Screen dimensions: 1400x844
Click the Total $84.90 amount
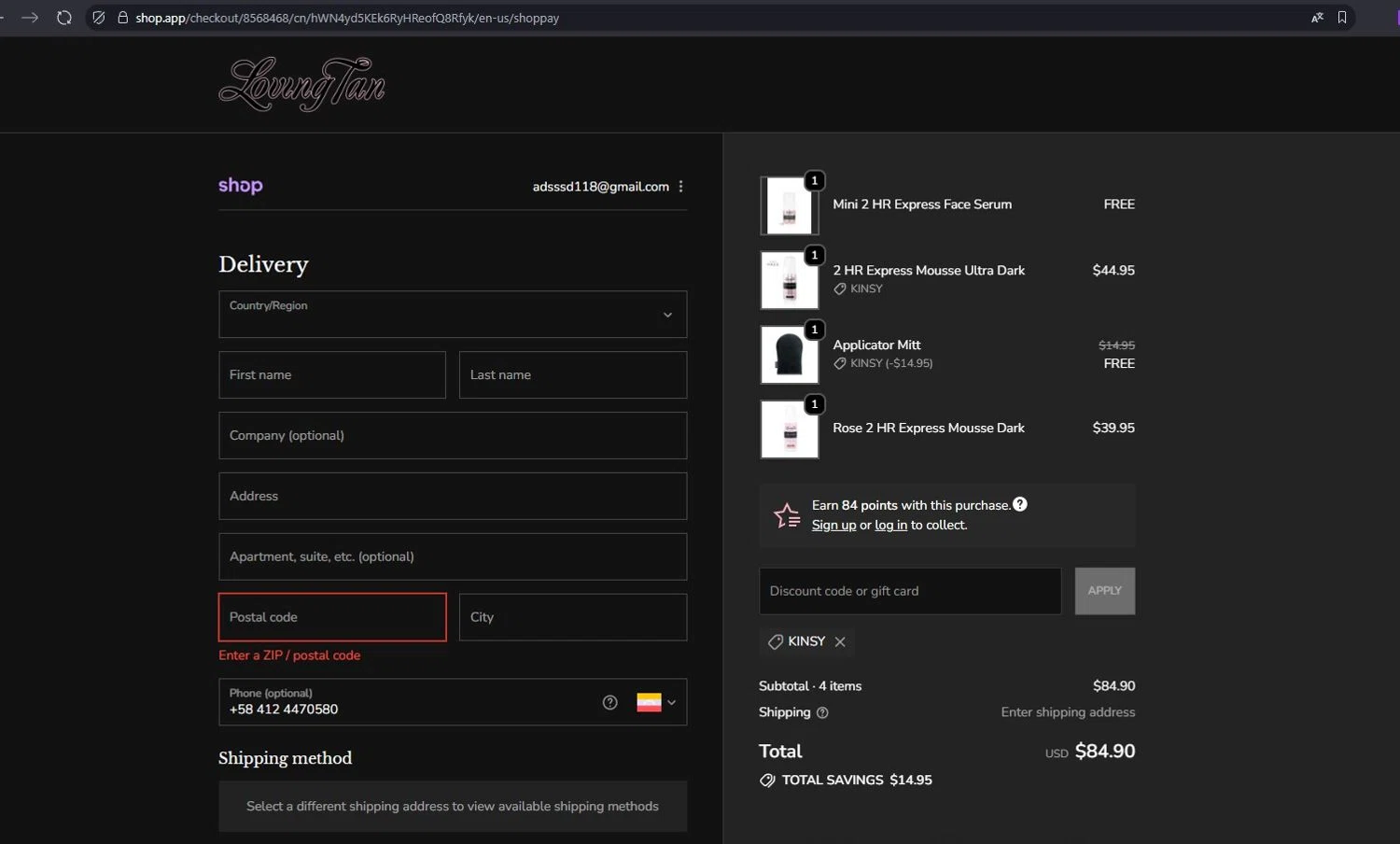pyautogui.click(x=1105, y=752)
